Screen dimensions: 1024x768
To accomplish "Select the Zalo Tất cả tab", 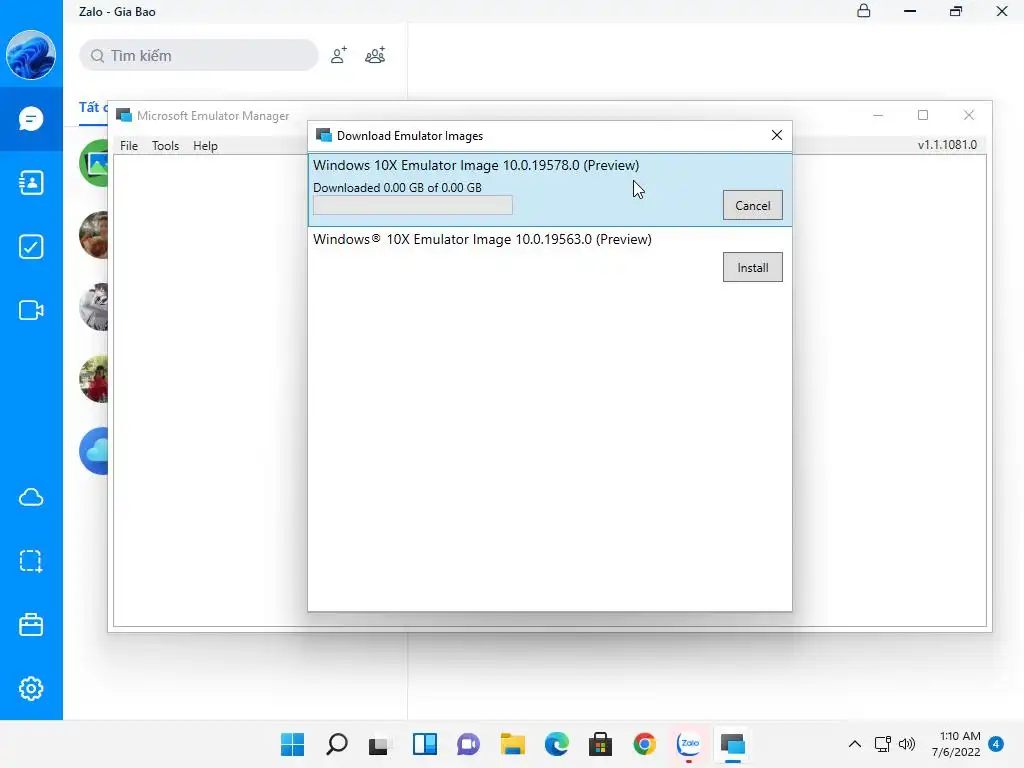I will tap(92, 108).
